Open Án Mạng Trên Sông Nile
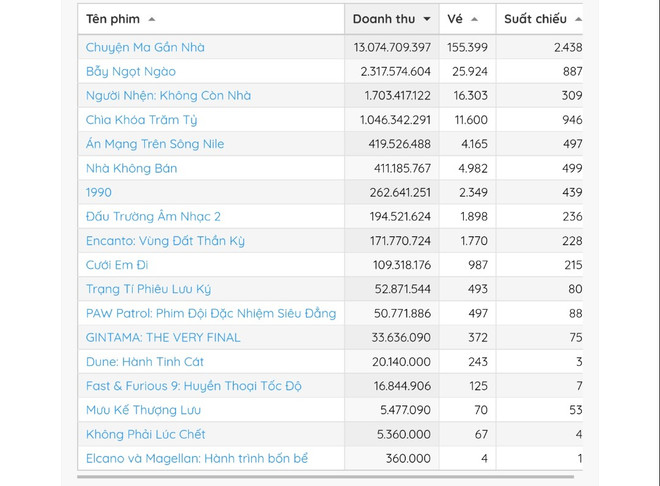 (x=155, y=144)
